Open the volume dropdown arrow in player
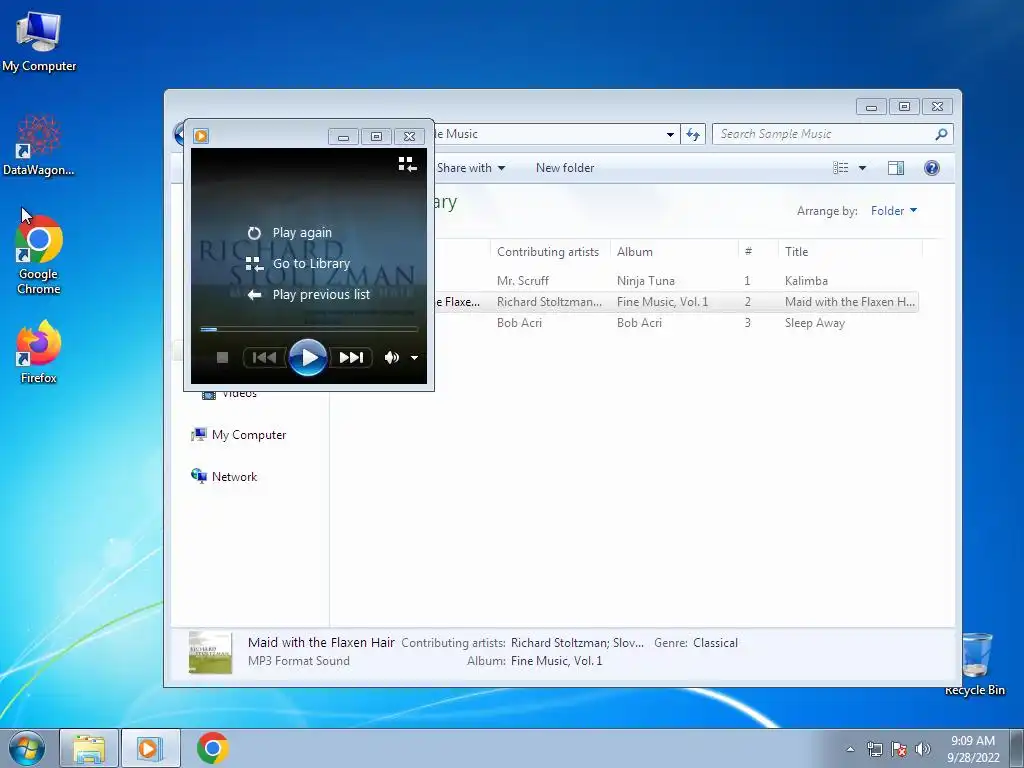Viewport: 1024px width, 768px height. tap(414, 358)
